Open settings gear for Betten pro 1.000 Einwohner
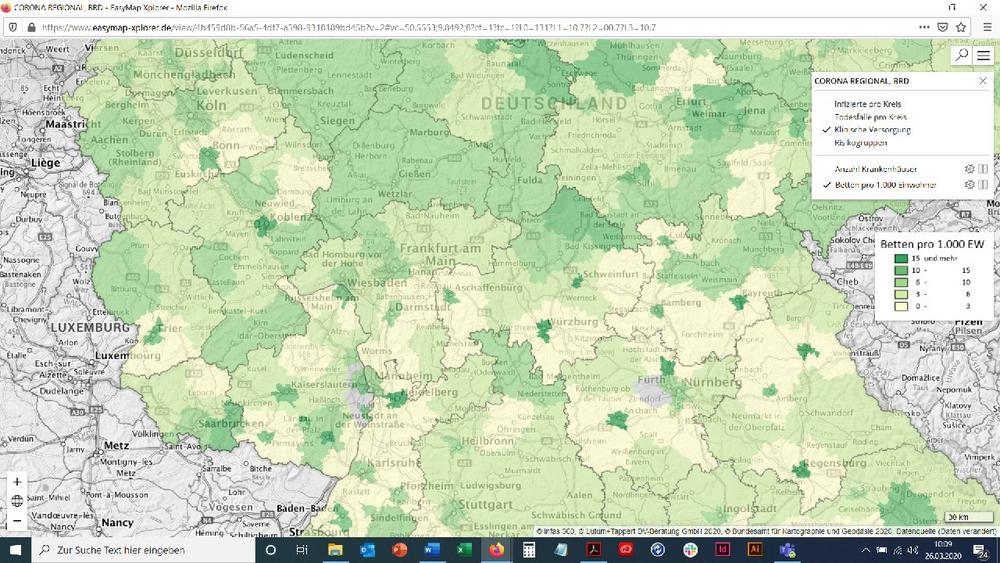Image resolution: width=1000 pixels, height=563 pixels. [969, 184]
